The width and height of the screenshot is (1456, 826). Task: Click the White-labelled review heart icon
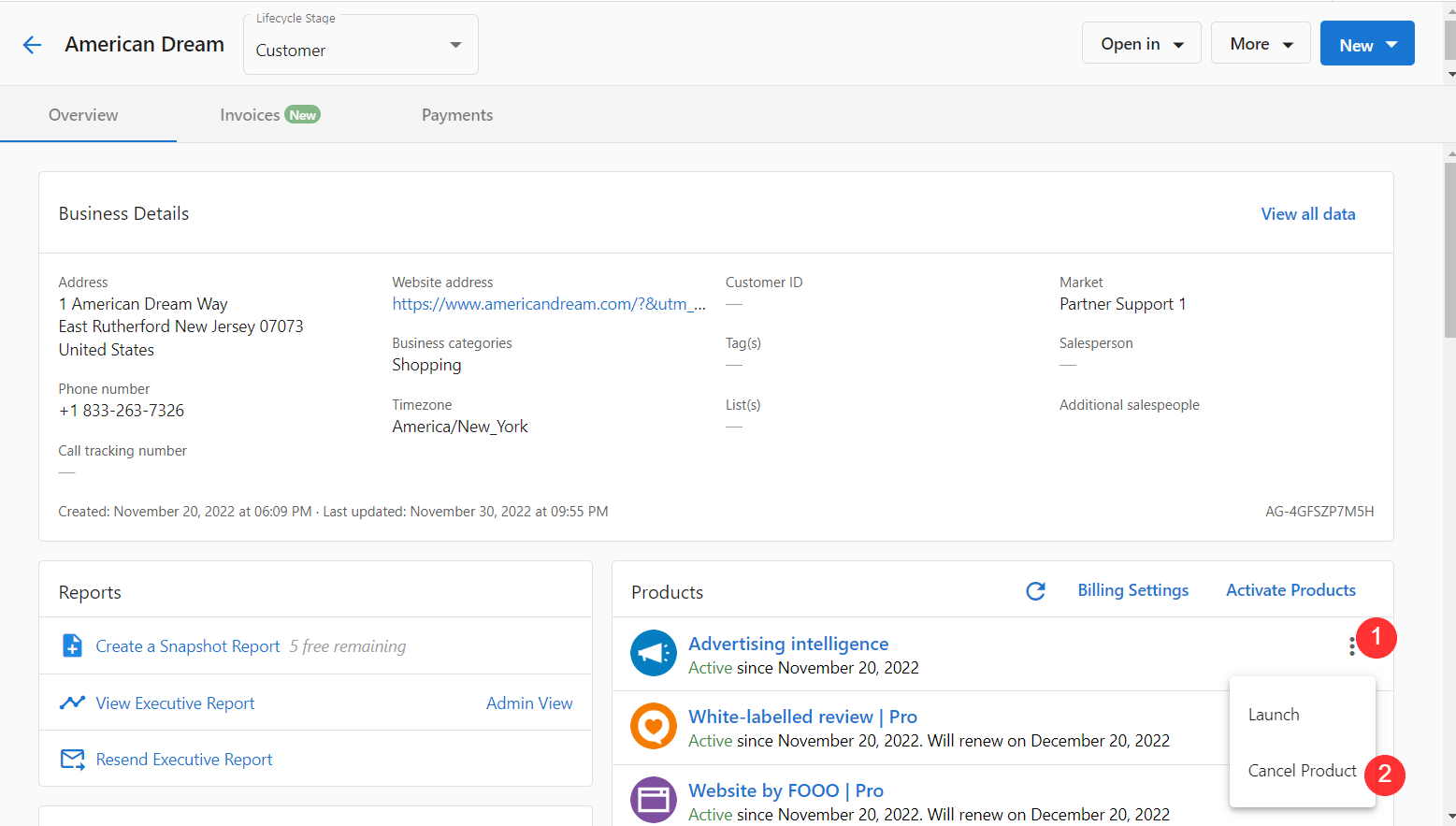[x=654, y=726]
